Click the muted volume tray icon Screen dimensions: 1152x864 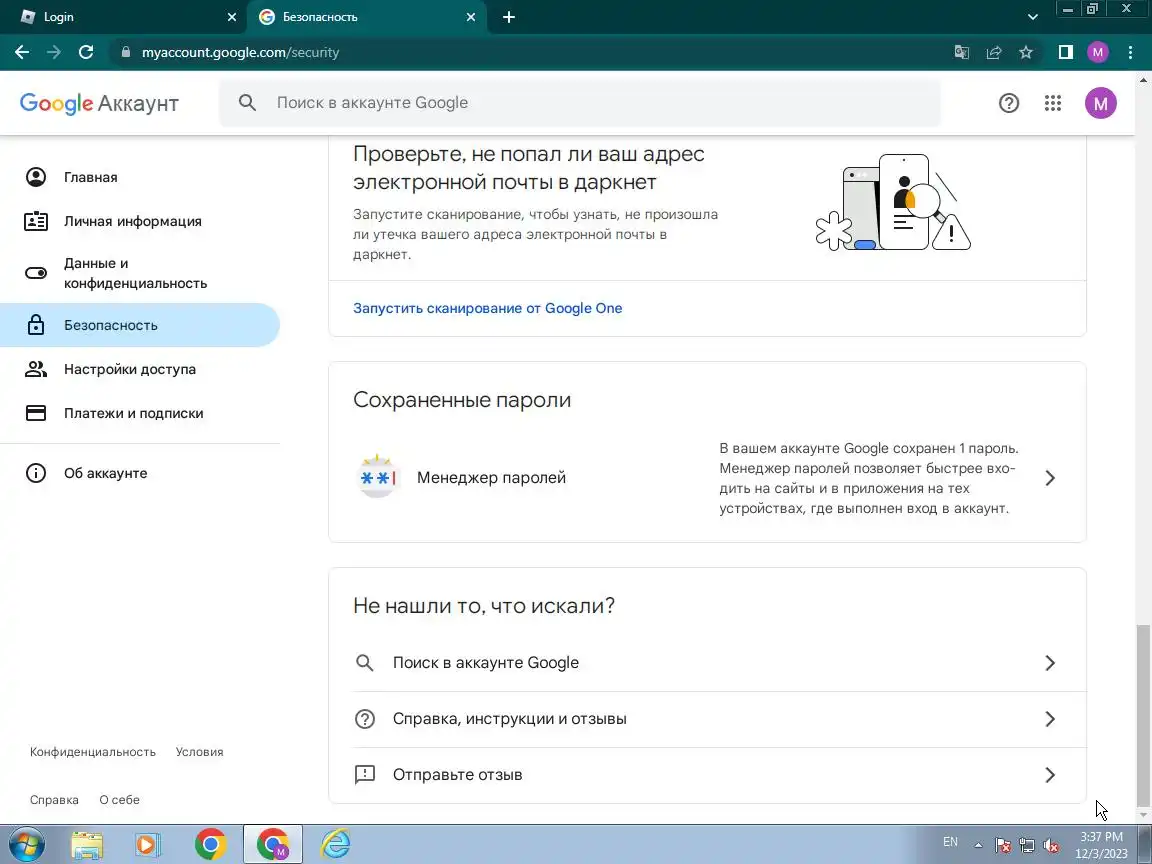tap(1051, 846)
